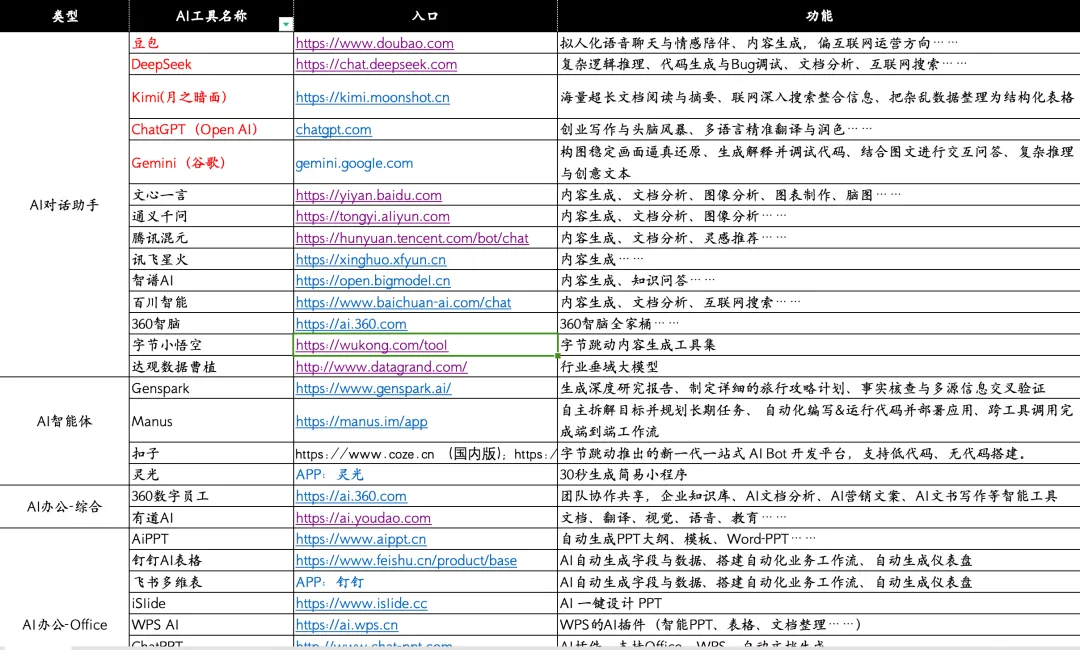Follow the https://ai.wps.cn link
Viewport: 1080px width, 650px height.
tap(346, 625)
